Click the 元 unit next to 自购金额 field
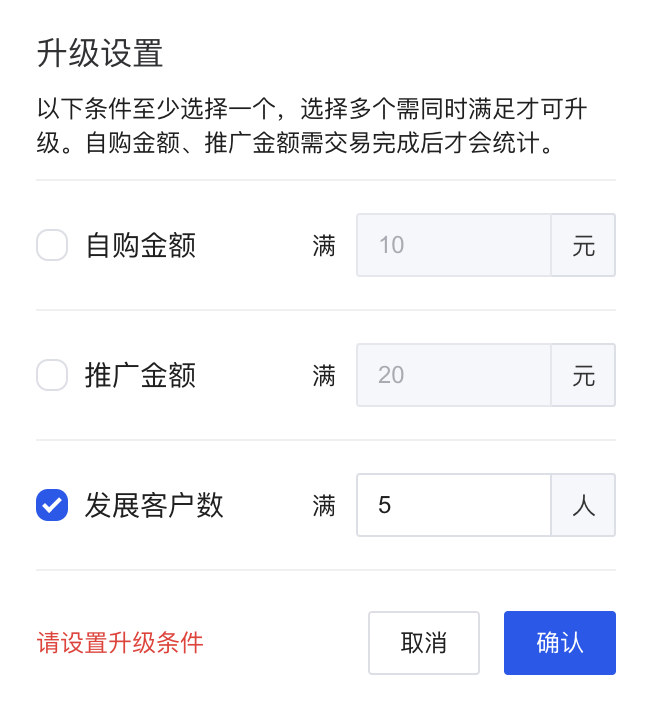Screen dimensions: 664x714 pyautogui.click(x=583, y=245)
